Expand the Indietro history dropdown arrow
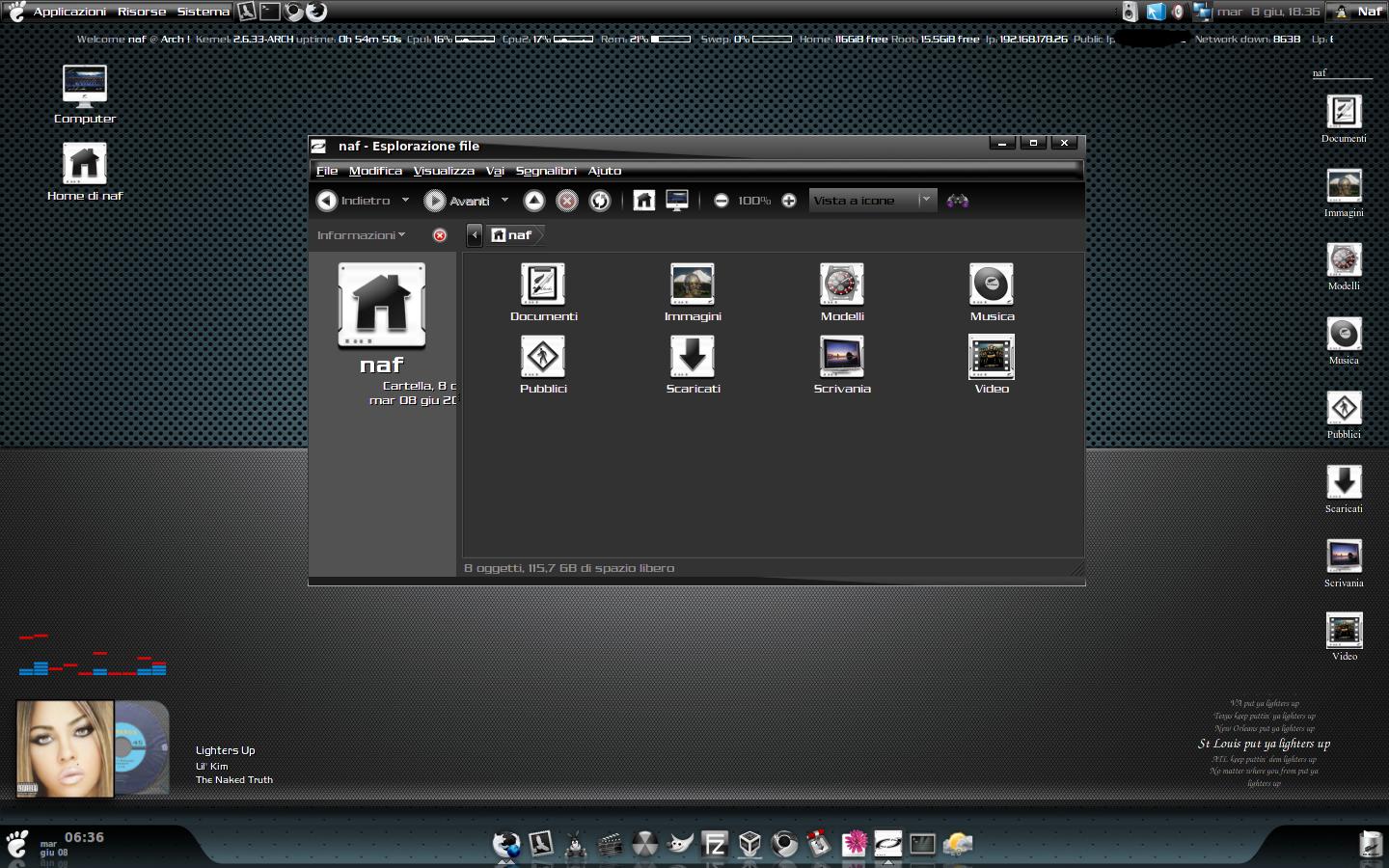This screenshot has width=1389, height=868. pyautogui.click(x=405, y=201)
